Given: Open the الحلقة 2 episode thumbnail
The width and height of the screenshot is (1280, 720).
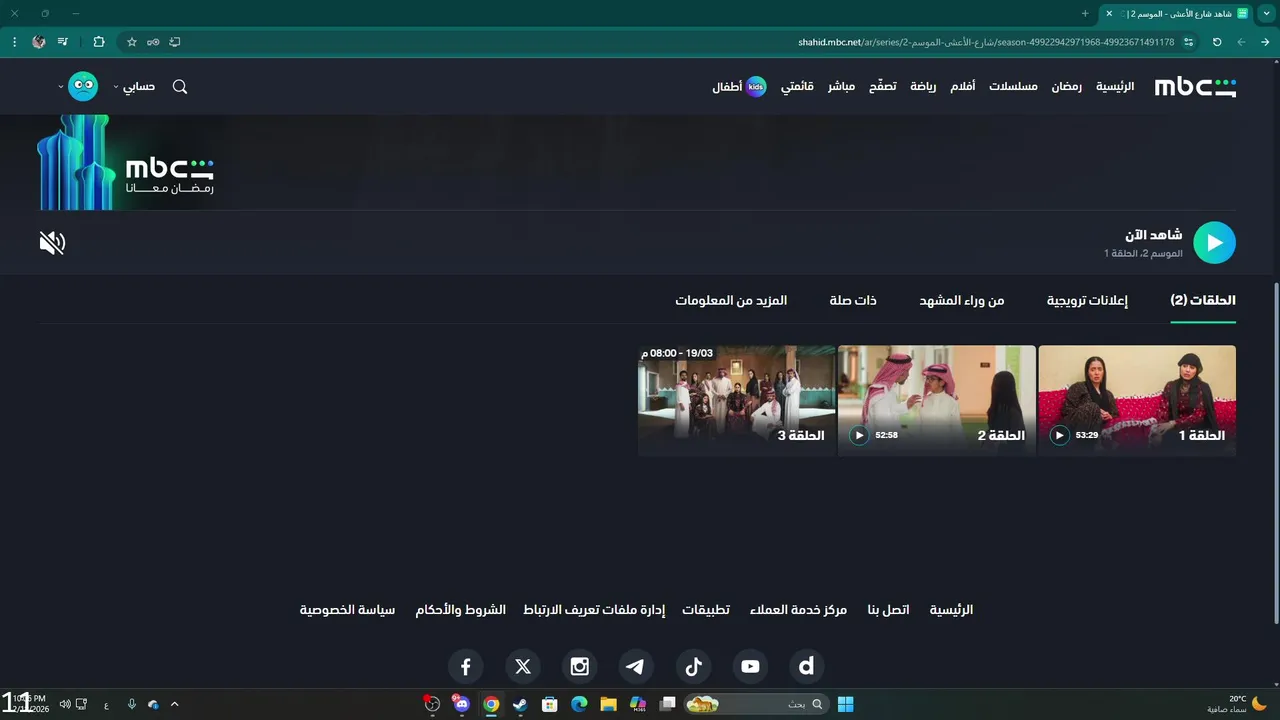Looking at the screenshot, I should point(937,401).
